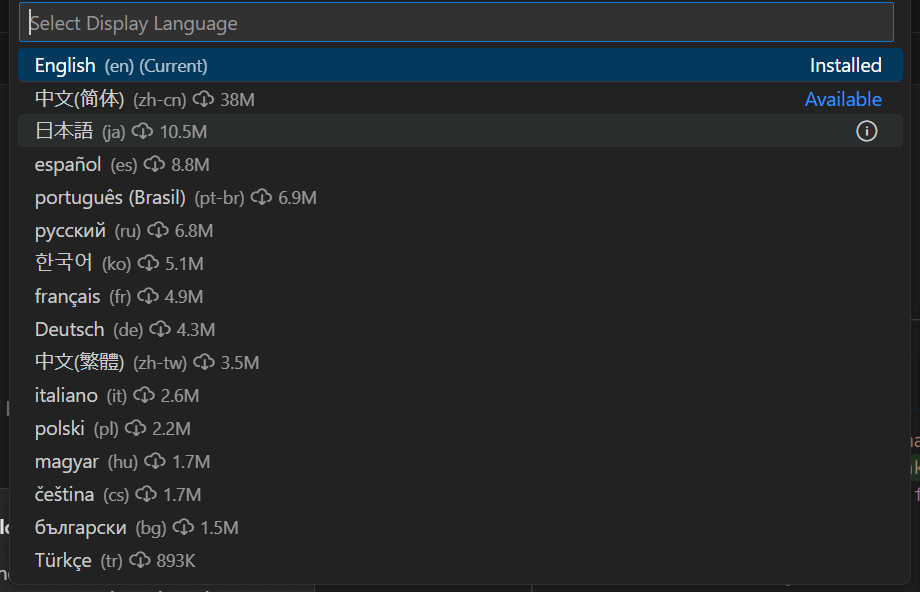Select polski as display language
The image size is (920, 592).
(x=60, y=428)
